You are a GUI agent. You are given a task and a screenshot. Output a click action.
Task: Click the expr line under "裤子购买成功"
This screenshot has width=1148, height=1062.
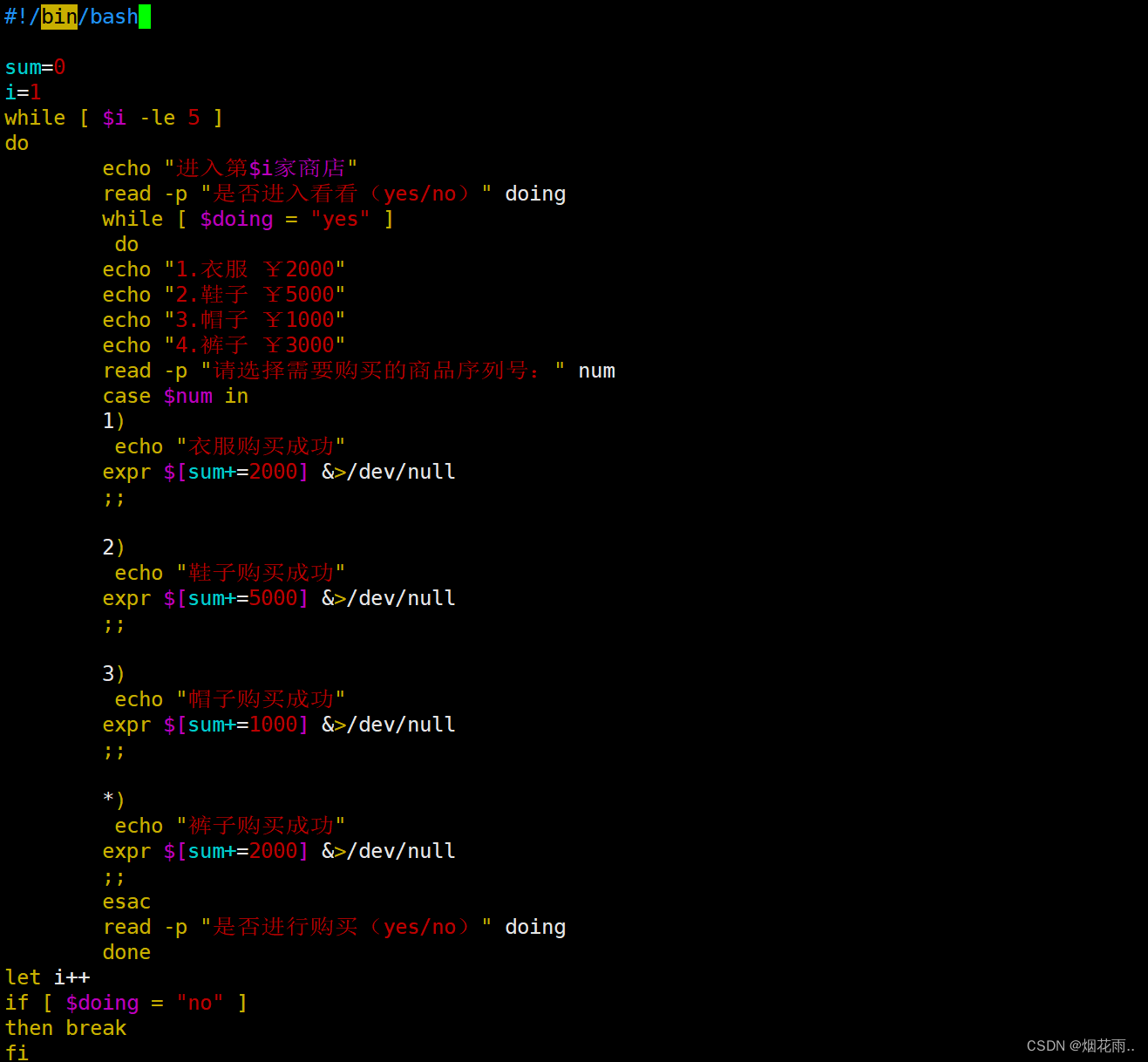click(279, 851)
